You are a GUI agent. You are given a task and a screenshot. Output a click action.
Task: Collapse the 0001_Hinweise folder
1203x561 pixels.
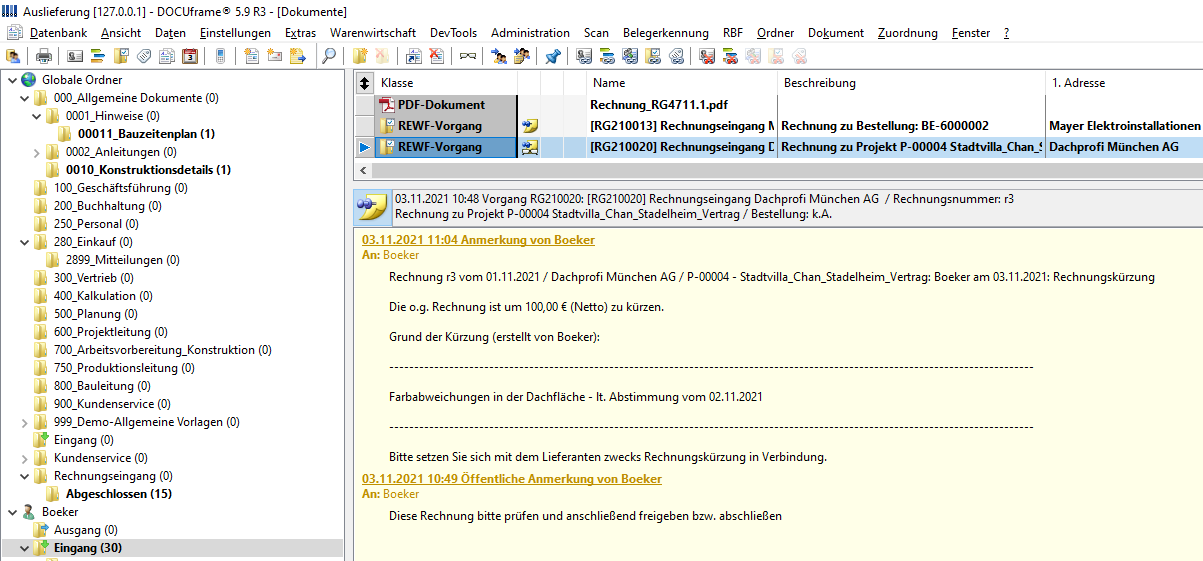pyautogui.click(x=36, y=116)
